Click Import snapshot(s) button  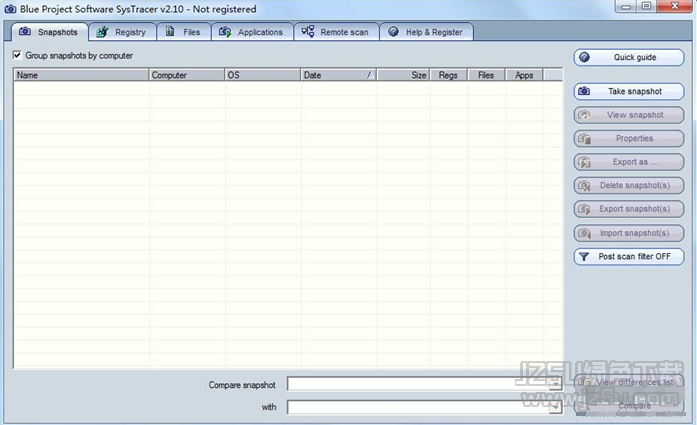tap(629, 233)
